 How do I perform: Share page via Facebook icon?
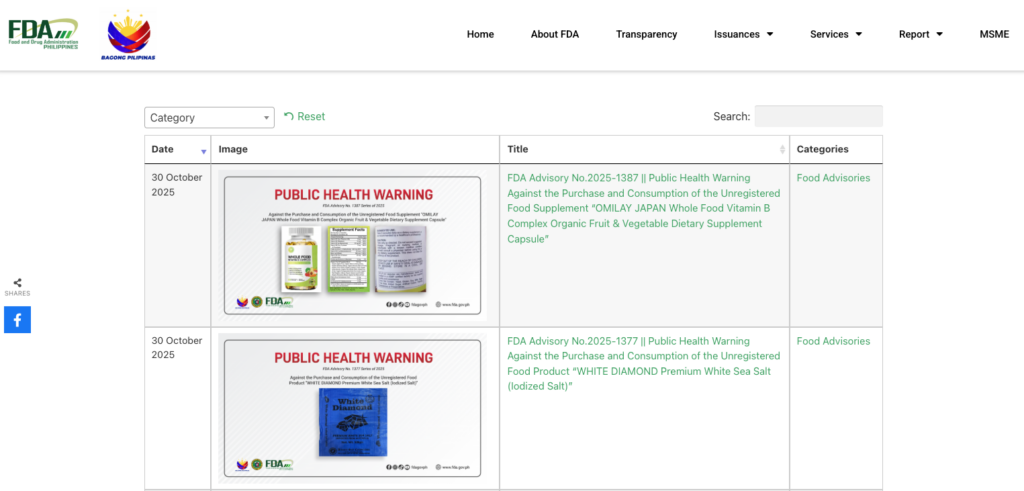(x=17, y=320)
